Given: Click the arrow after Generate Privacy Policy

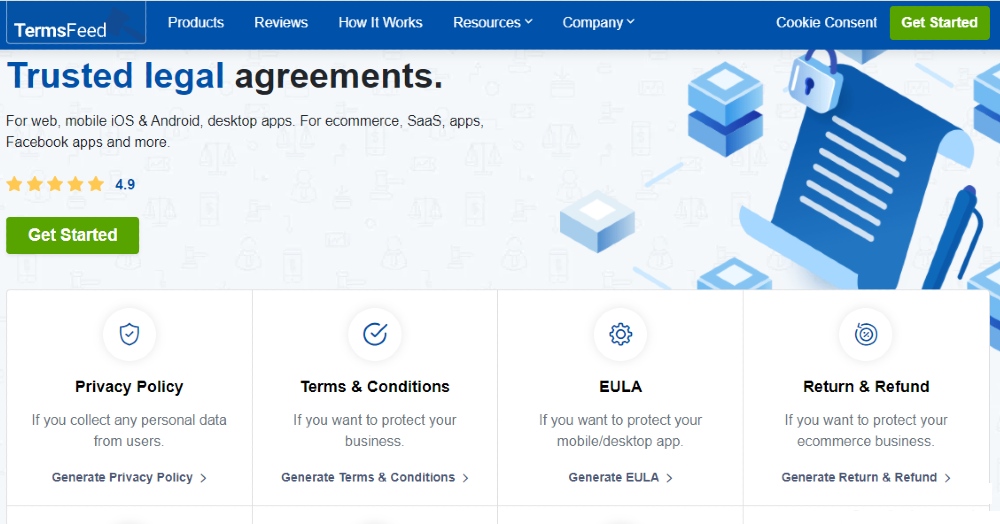Looking at the screenshot, I should click(x=203, y=478).
